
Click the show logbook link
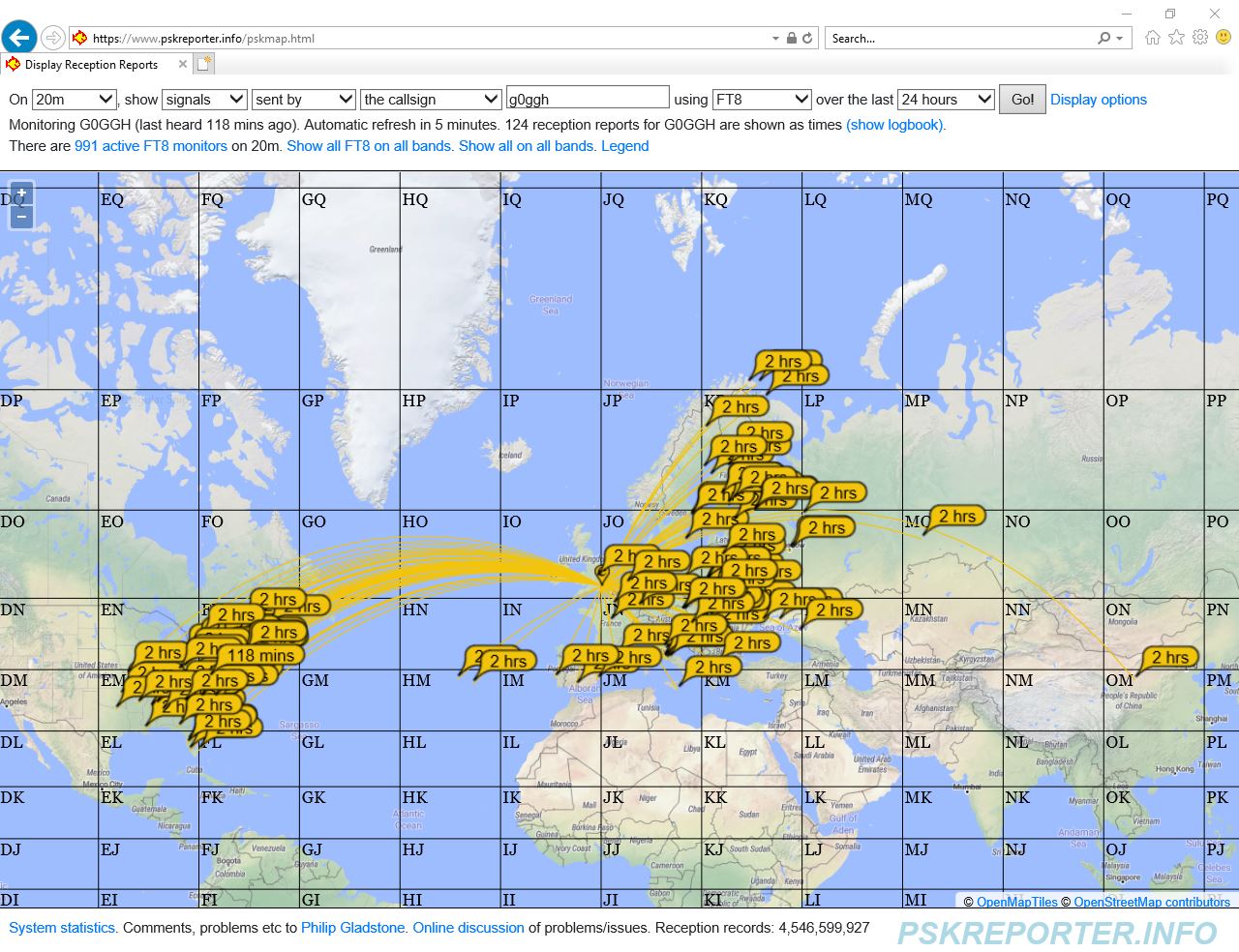tap(894, 125)
